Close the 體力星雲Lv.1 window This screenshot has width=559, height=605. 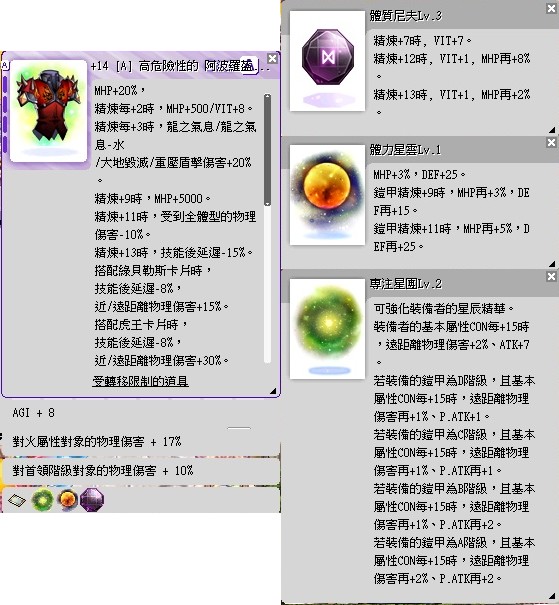click(552, 143)
